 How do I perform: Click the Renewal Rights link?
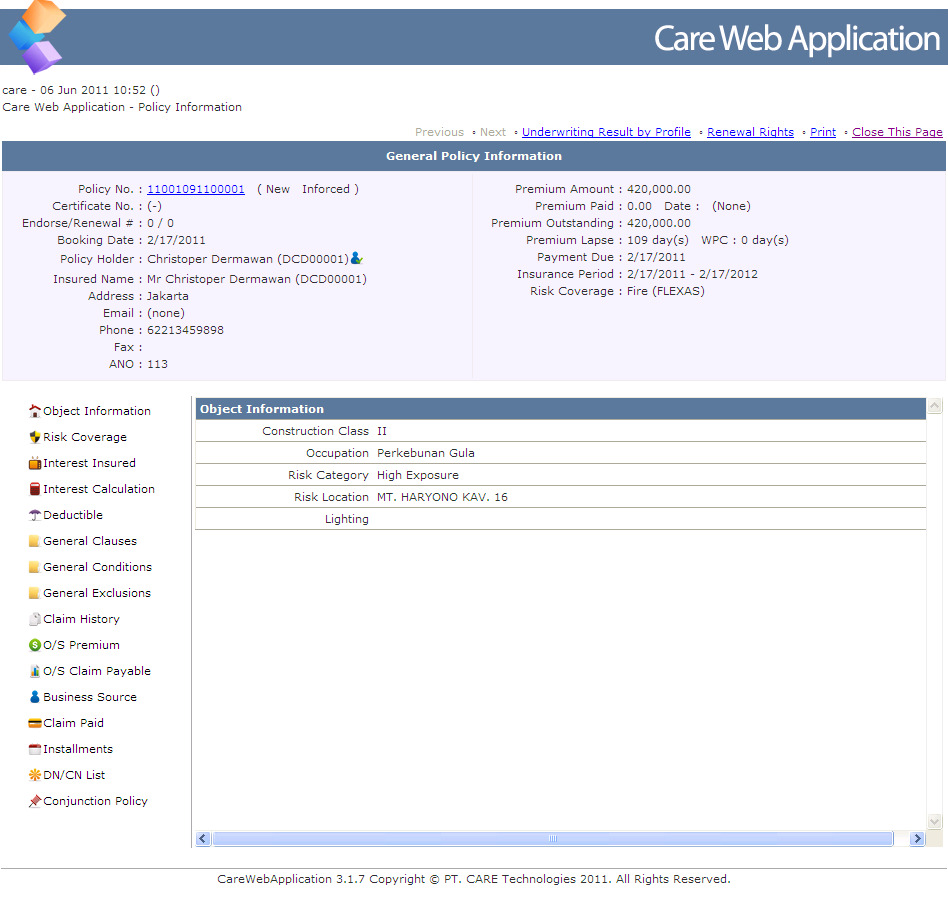pos(750,132)
